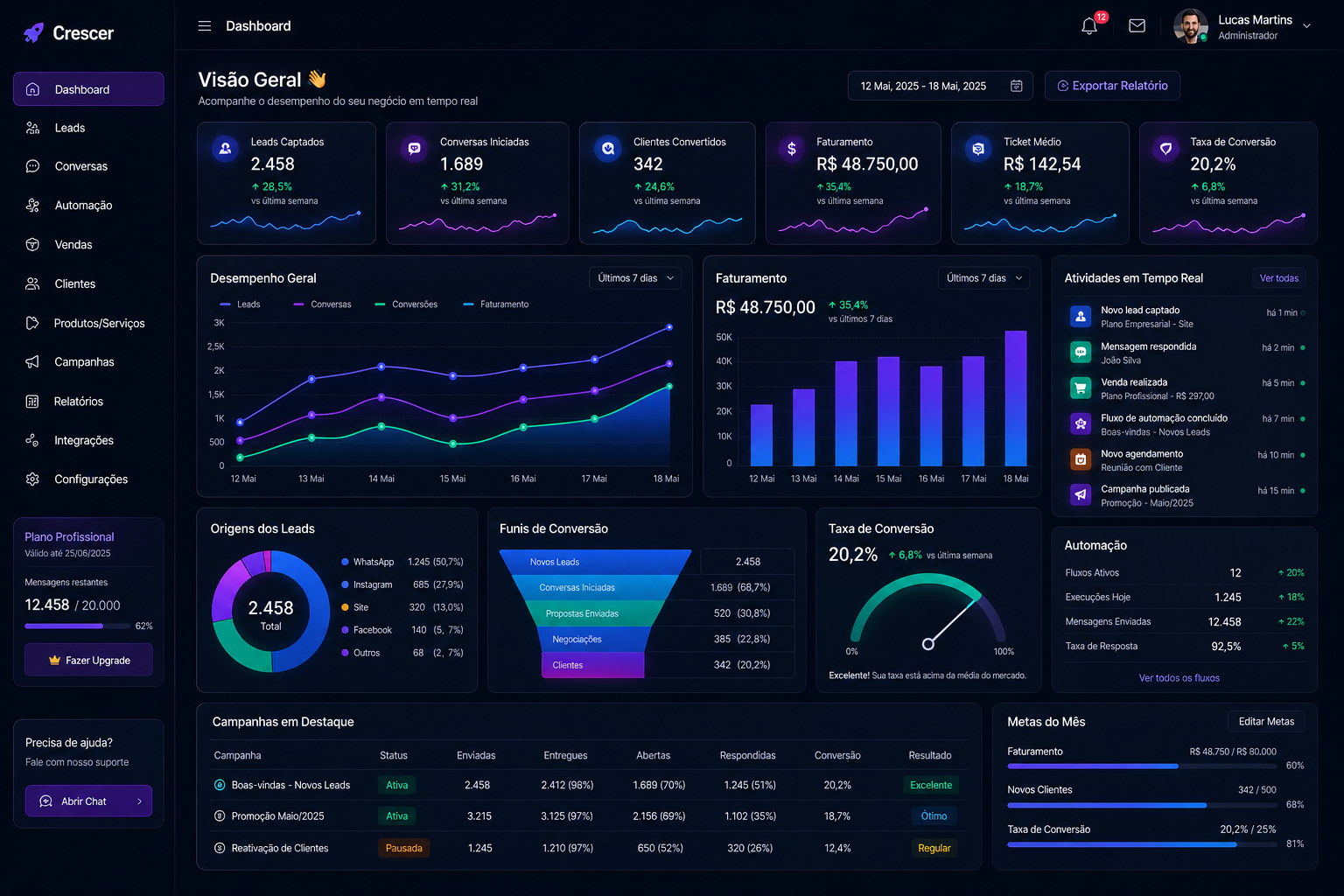
Task: Click Editar Metas button
Action: click(x=1266, y=721)
